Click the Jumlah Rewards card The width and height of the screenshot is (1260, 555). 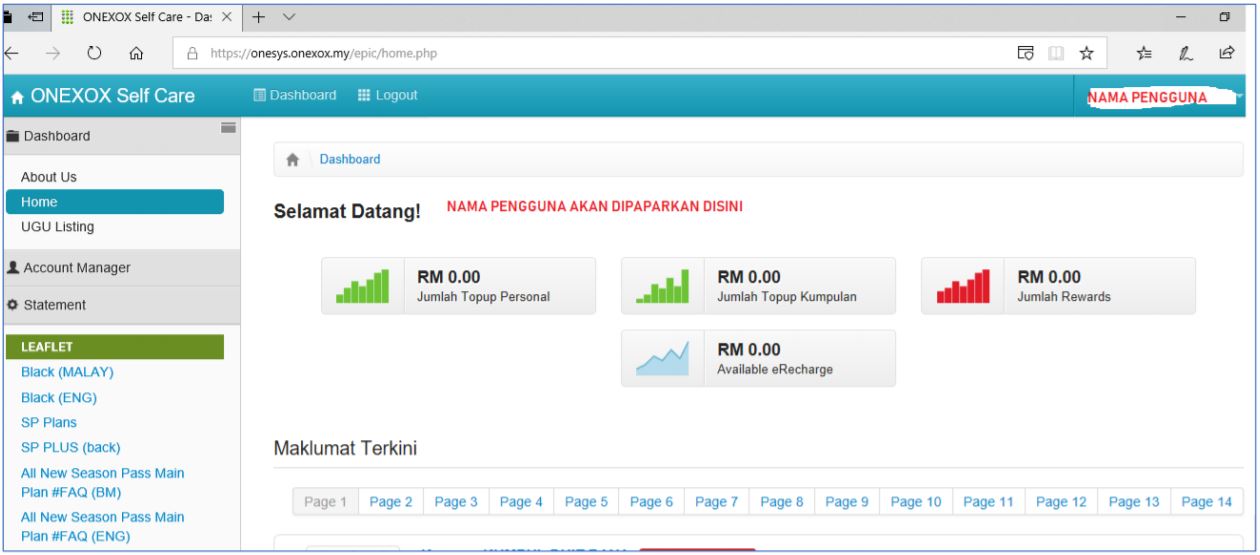1058,286
